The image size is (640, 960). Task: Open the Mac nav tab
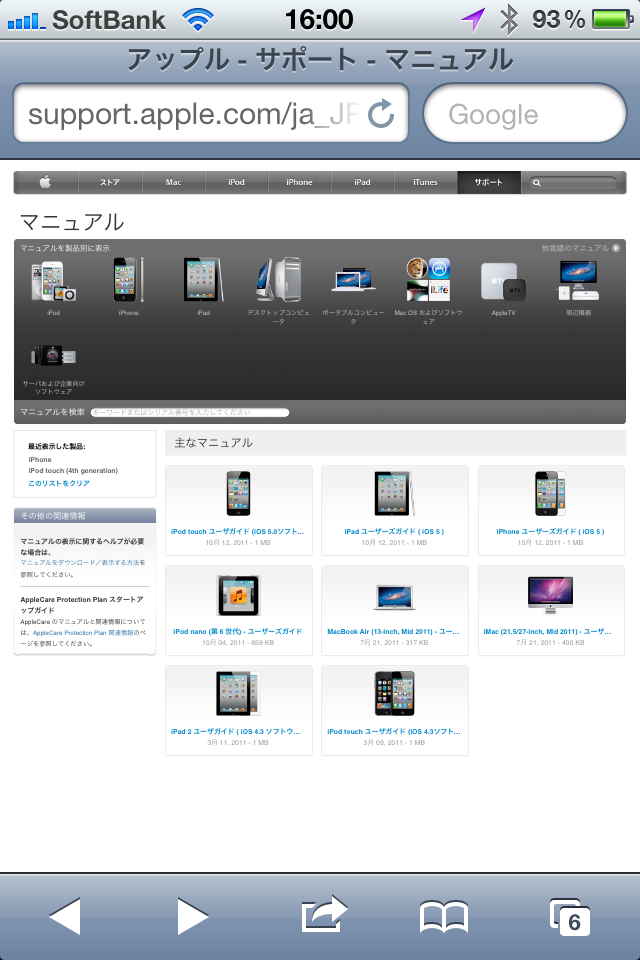tap(173, 182)
